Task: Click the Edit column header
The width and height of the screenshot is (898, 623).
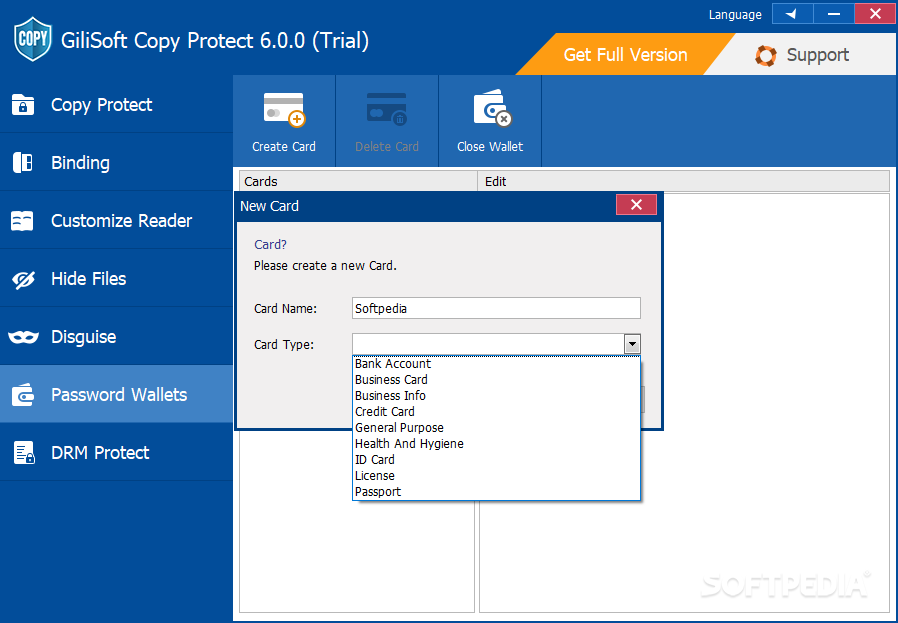Action: pos(683,182)
